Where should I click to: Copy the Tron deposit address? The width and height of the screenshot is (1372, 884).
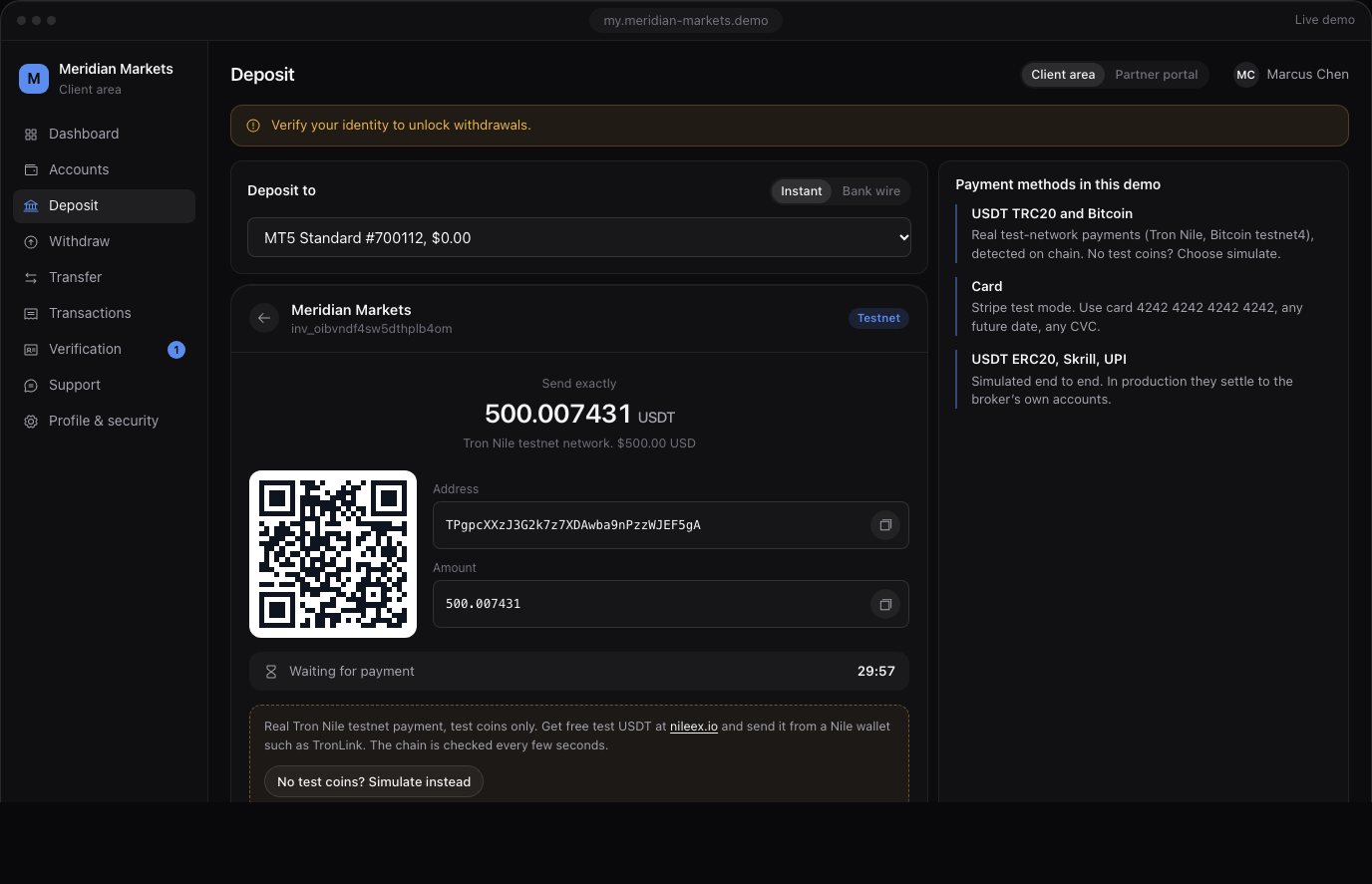click(885, 525)
